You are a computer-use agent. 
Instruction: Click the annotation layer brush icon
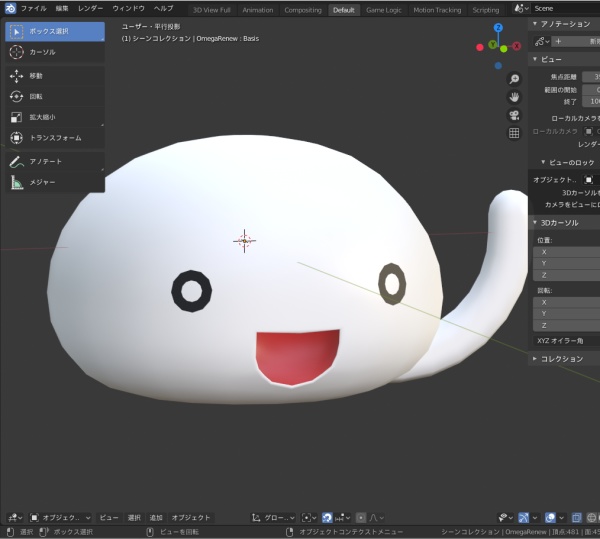coord(541,41)
